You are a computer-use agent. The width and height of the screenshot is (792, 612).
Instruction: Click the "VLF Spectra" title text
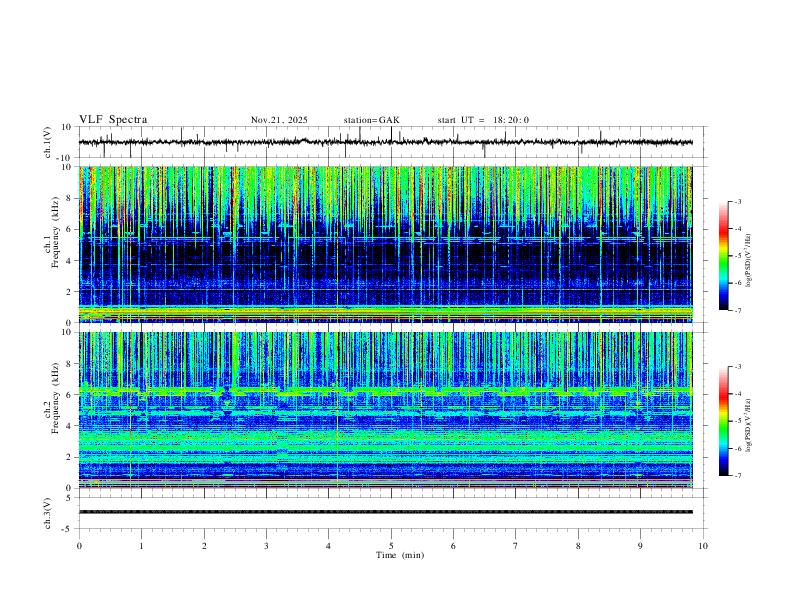113,120
